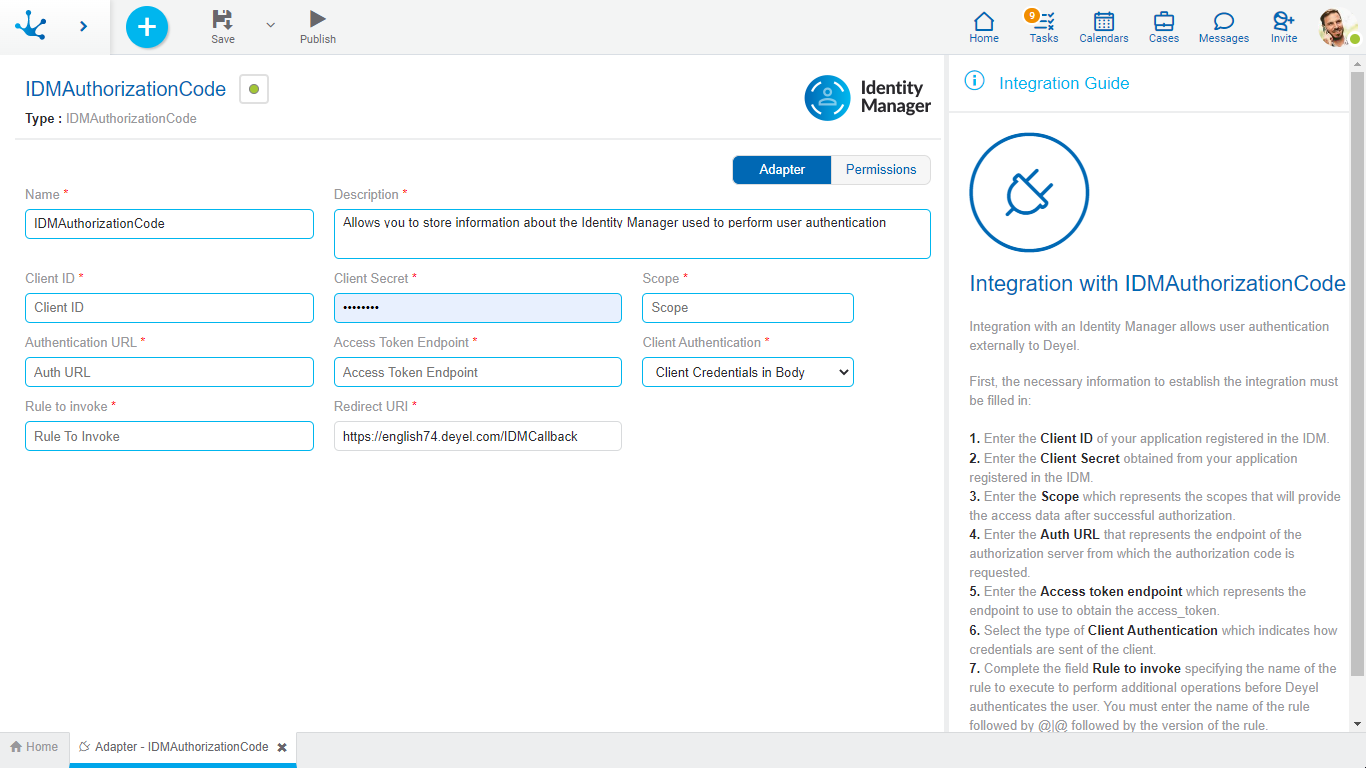1366x768 pixels.
Task: Open Tasks list
Action: 1044,27
